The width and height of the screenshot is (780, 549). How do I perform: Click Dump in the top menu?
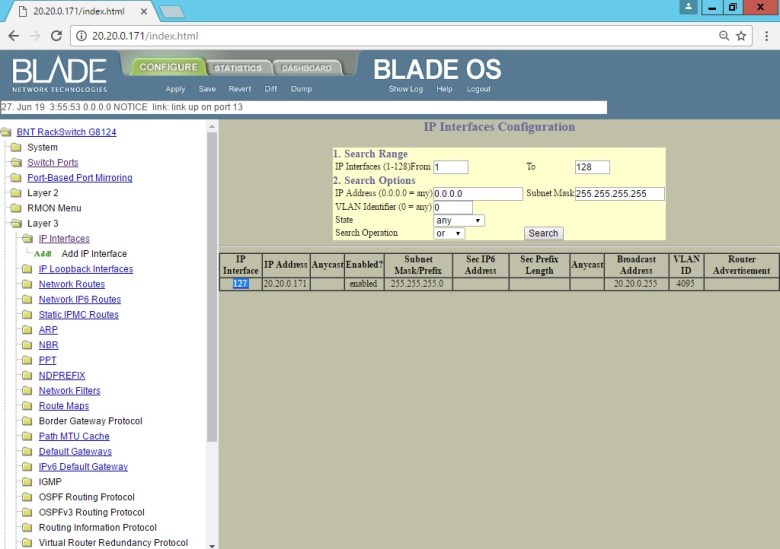301,89
